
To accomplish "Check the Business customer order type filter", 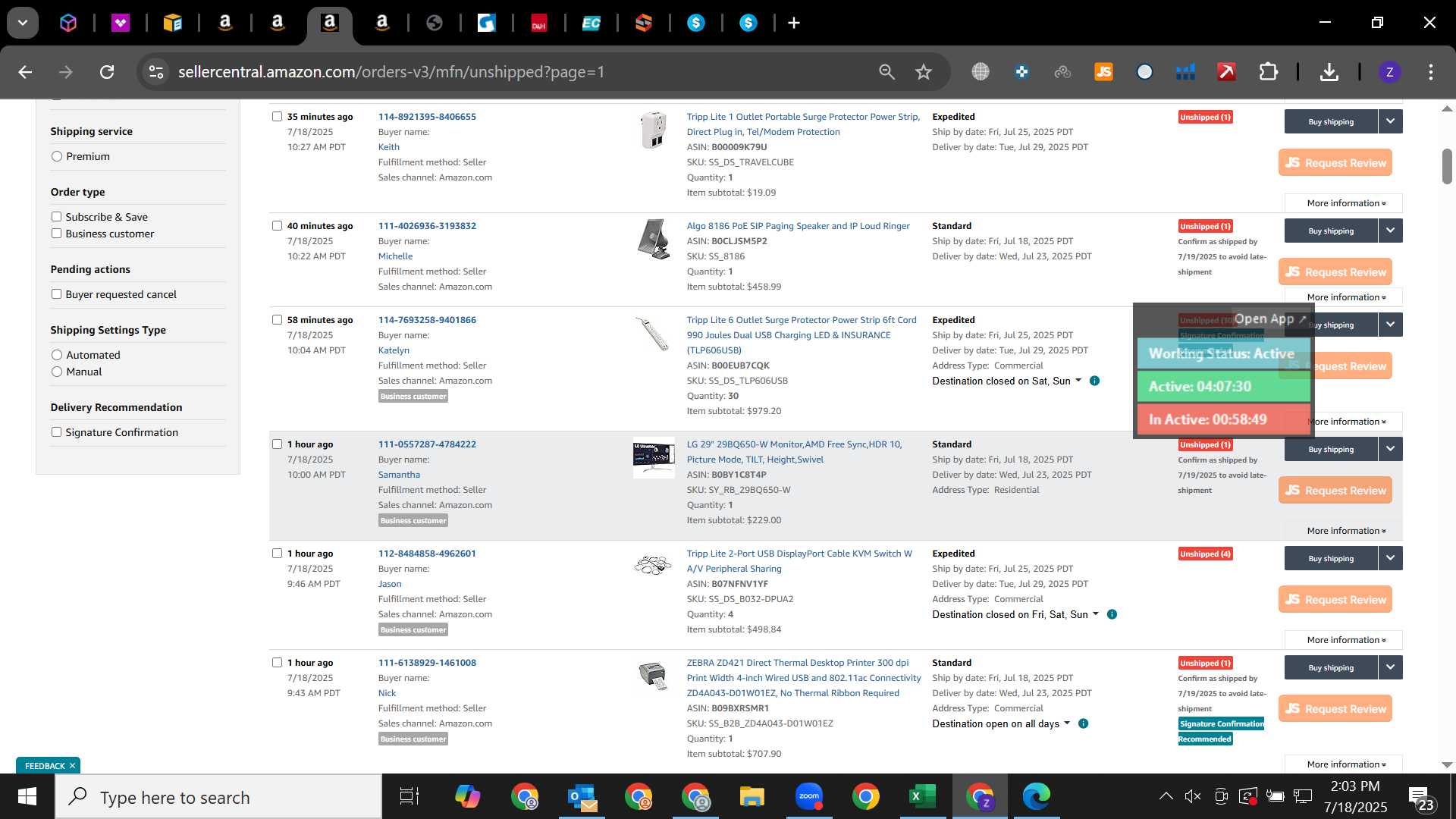I will point(56,234).
